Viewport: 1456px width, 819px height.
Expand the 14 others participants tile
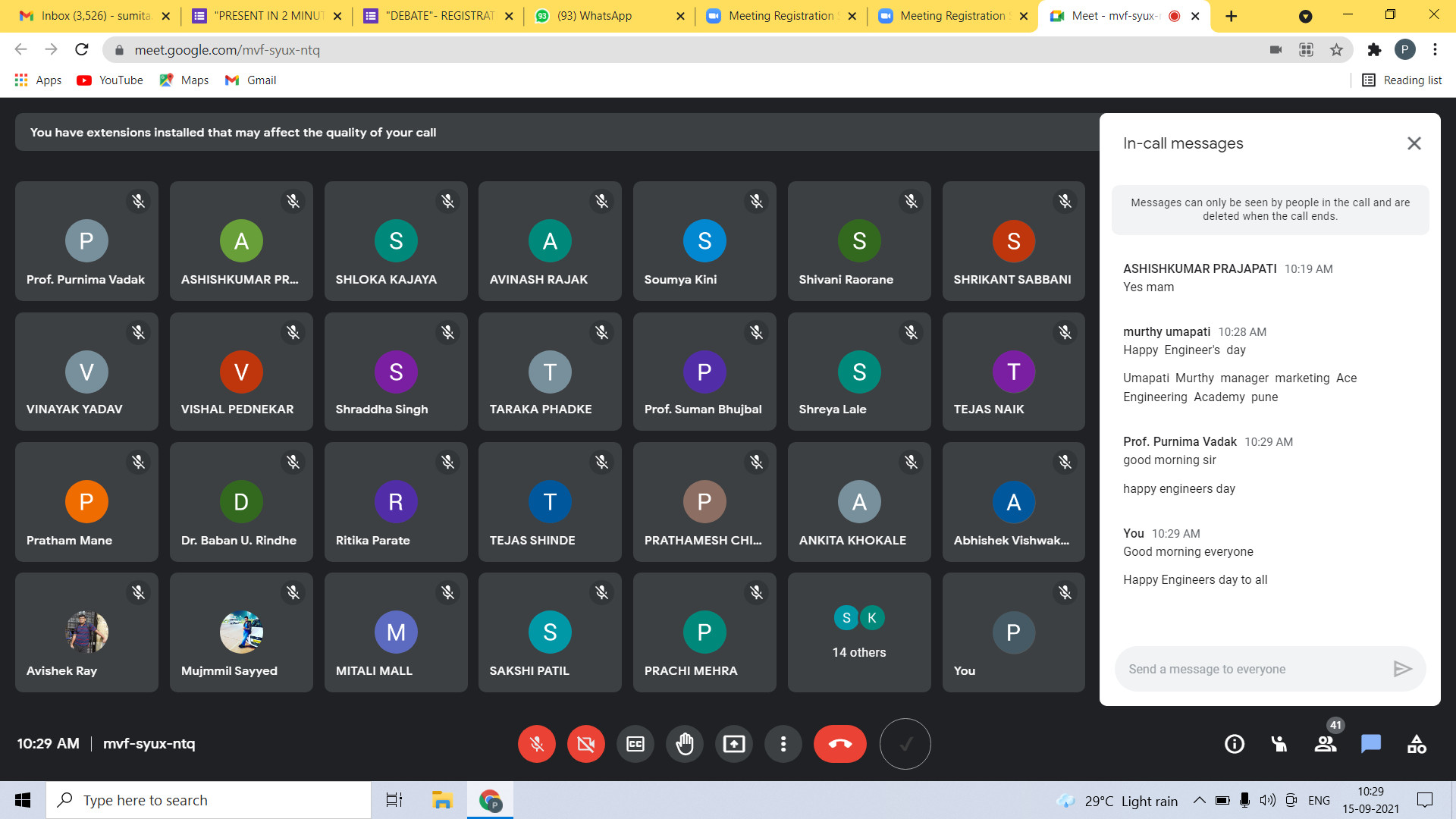858,632
